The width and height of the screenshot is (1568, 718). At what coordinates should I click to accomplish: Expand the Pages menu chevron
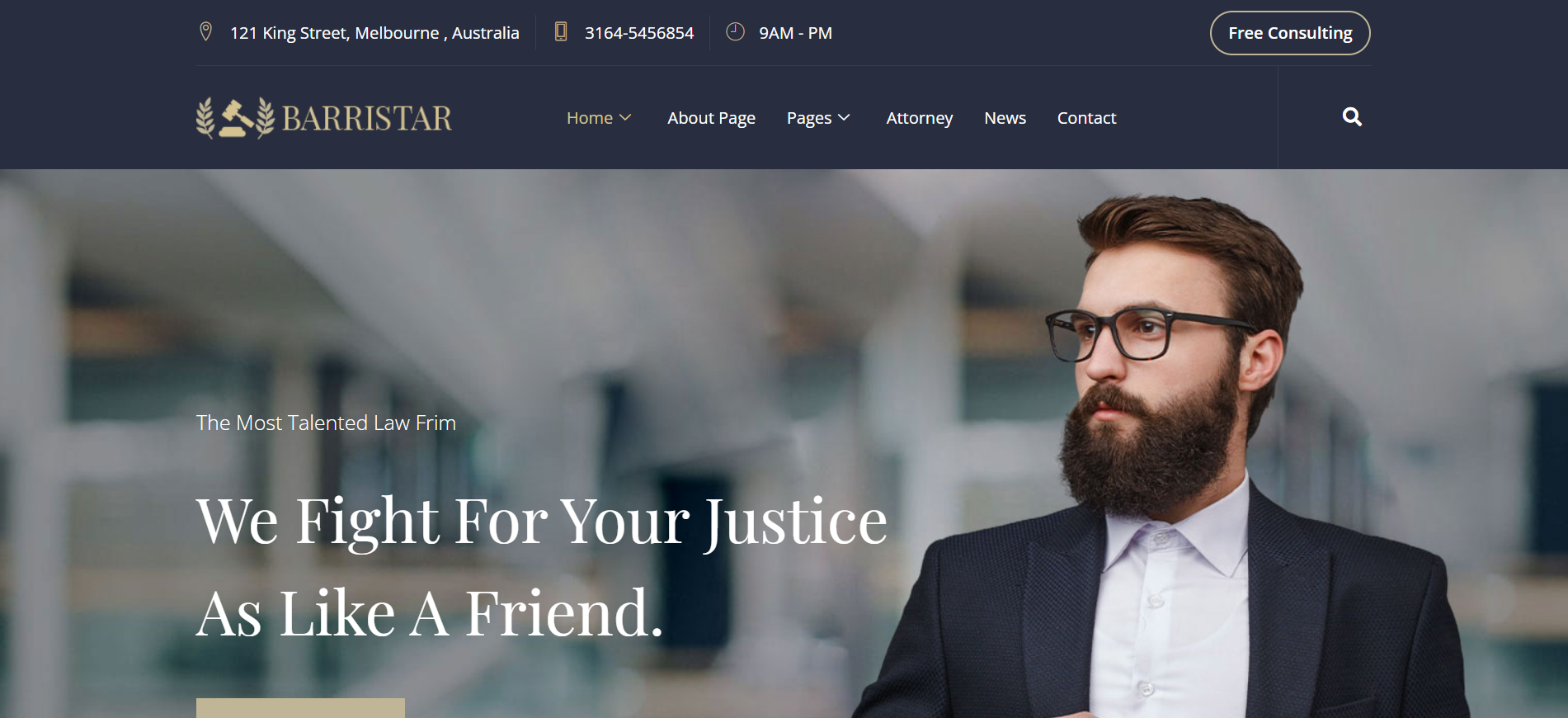844,118
